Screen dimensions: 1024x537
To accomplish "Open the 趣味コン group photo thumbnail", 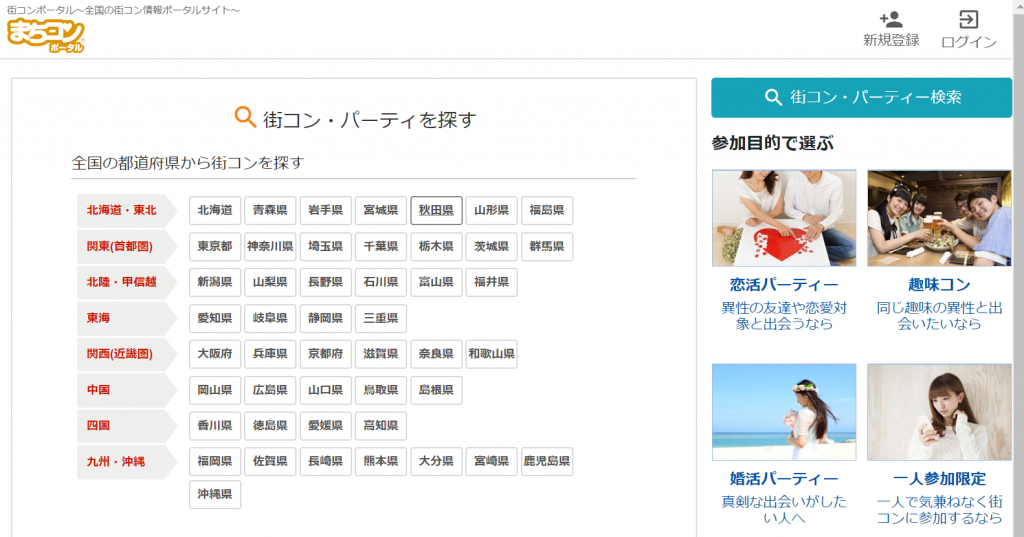I will (x=939, y=218).
